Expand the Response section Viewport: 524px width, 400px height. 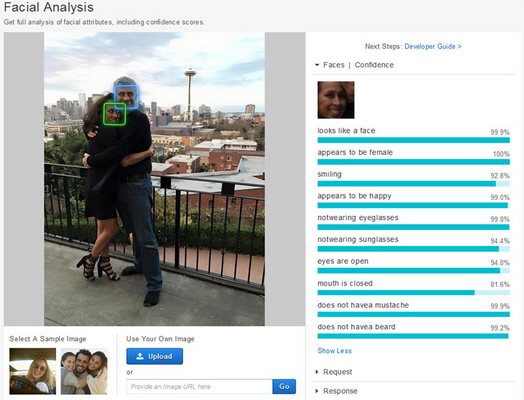pos(337,391)
